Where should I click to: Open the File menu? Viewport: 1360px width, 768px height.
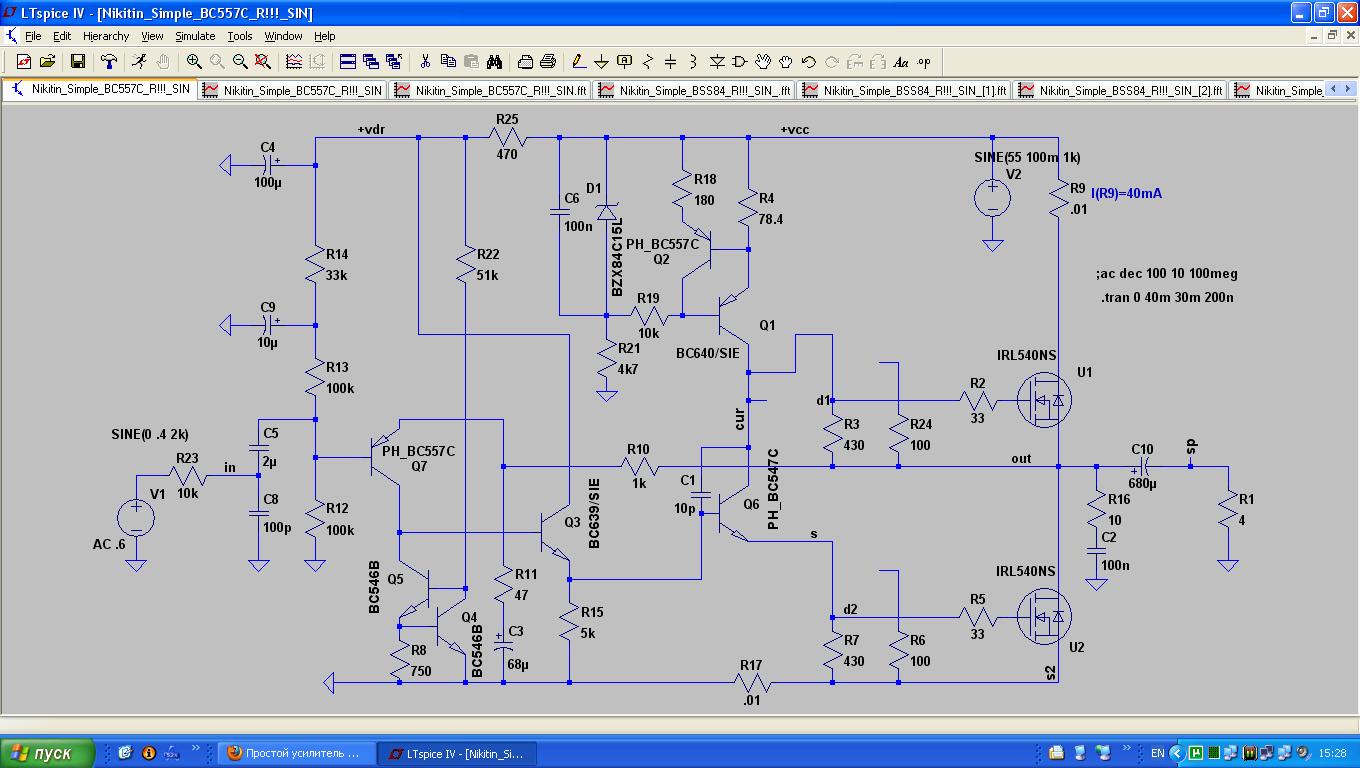[33, 36]
